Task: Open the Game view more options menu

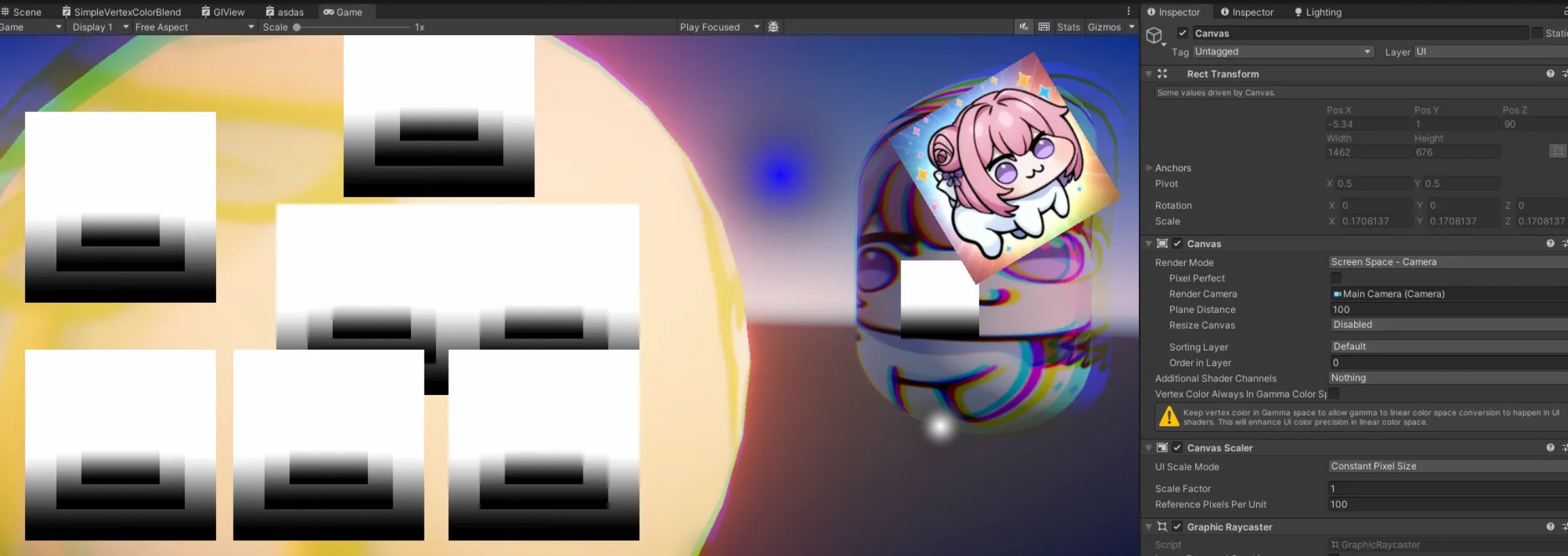Action: (1129, 11)
